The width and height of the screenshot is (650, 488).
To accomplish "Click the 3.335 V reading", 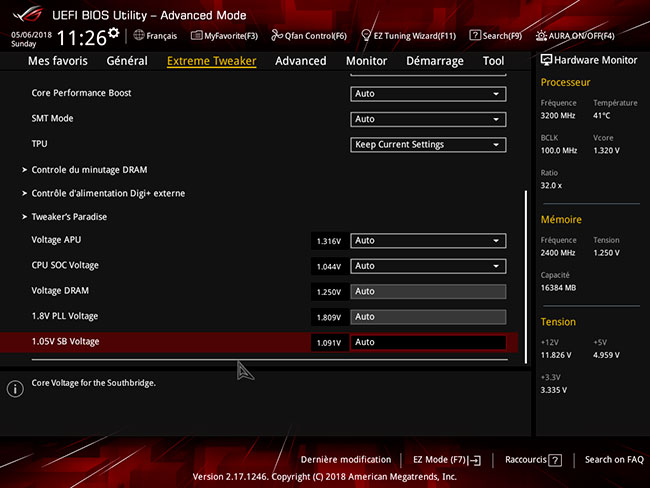I will pos(553,390).
